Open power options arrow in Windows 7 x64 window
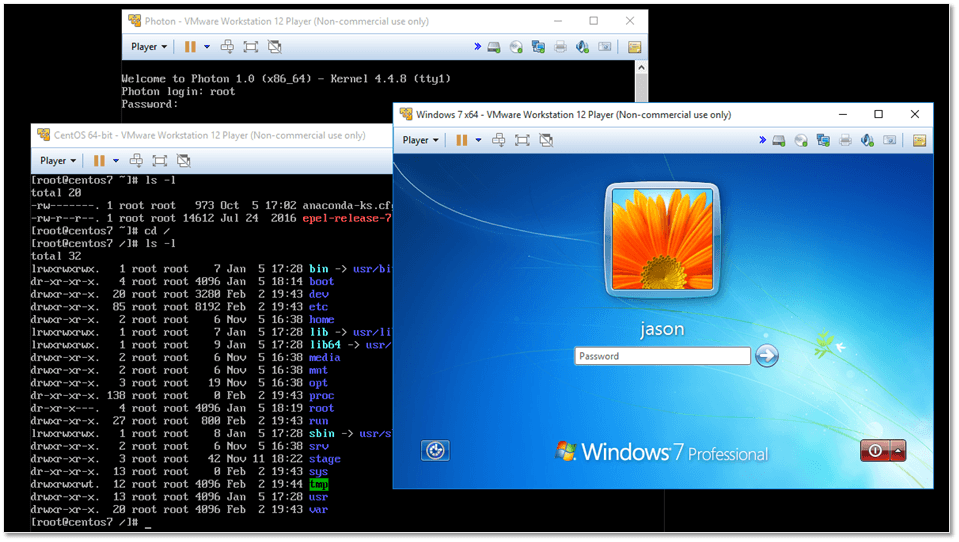Viewport: 959px width, 542px height. (478, 140)
